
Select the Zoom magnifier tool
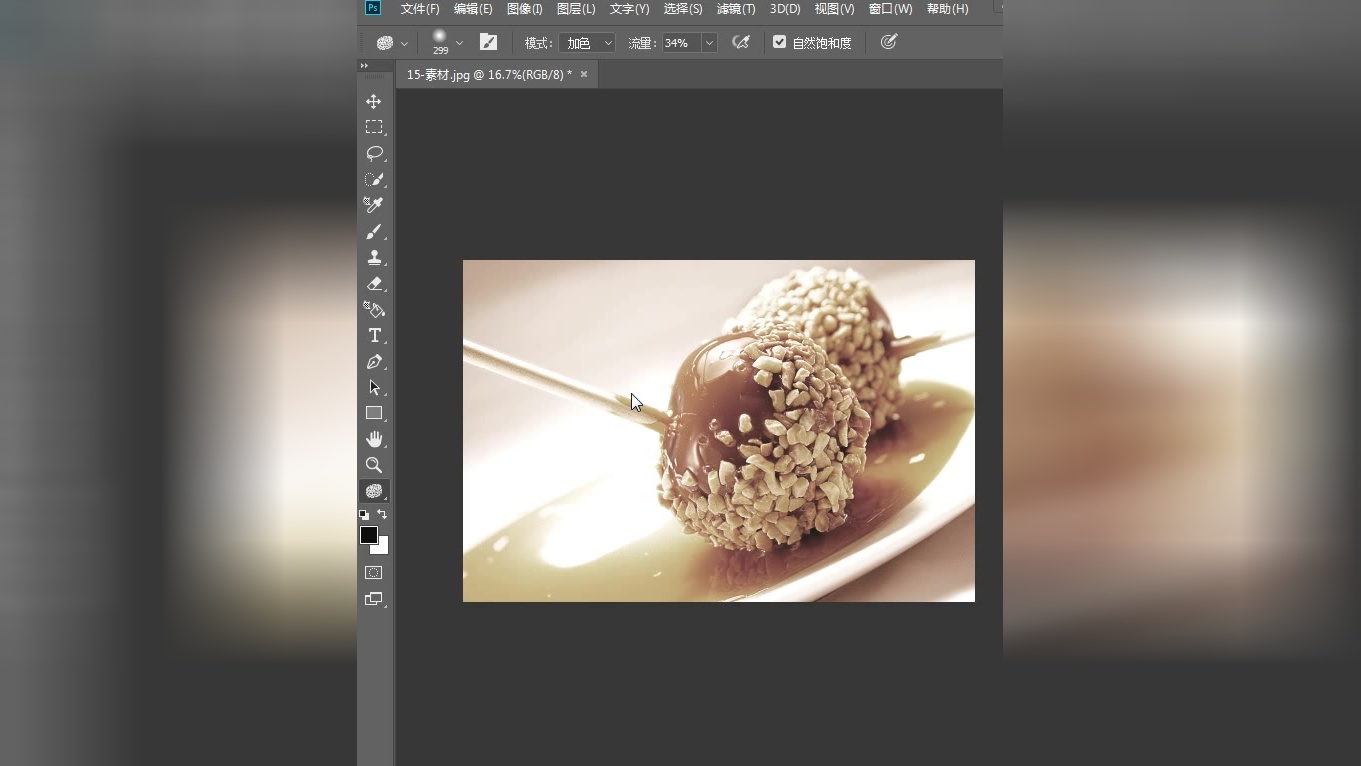coord(374,465)
